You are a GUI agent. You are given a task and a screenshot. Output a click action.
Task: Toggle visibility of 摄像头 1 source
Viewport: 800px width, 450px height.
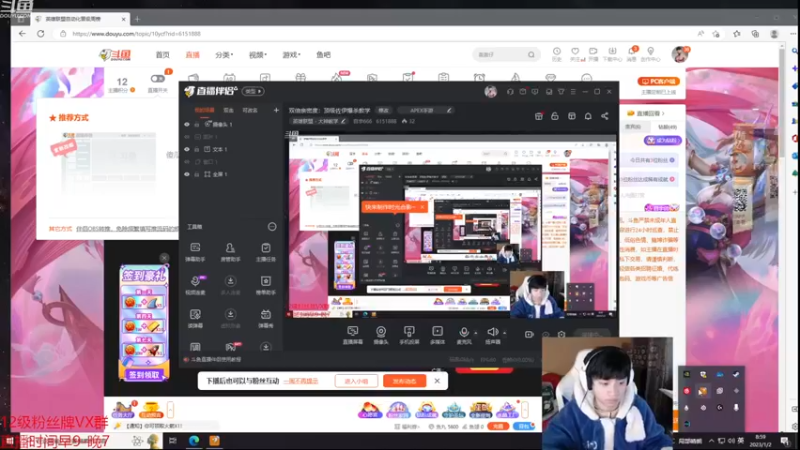coord(187,124)
